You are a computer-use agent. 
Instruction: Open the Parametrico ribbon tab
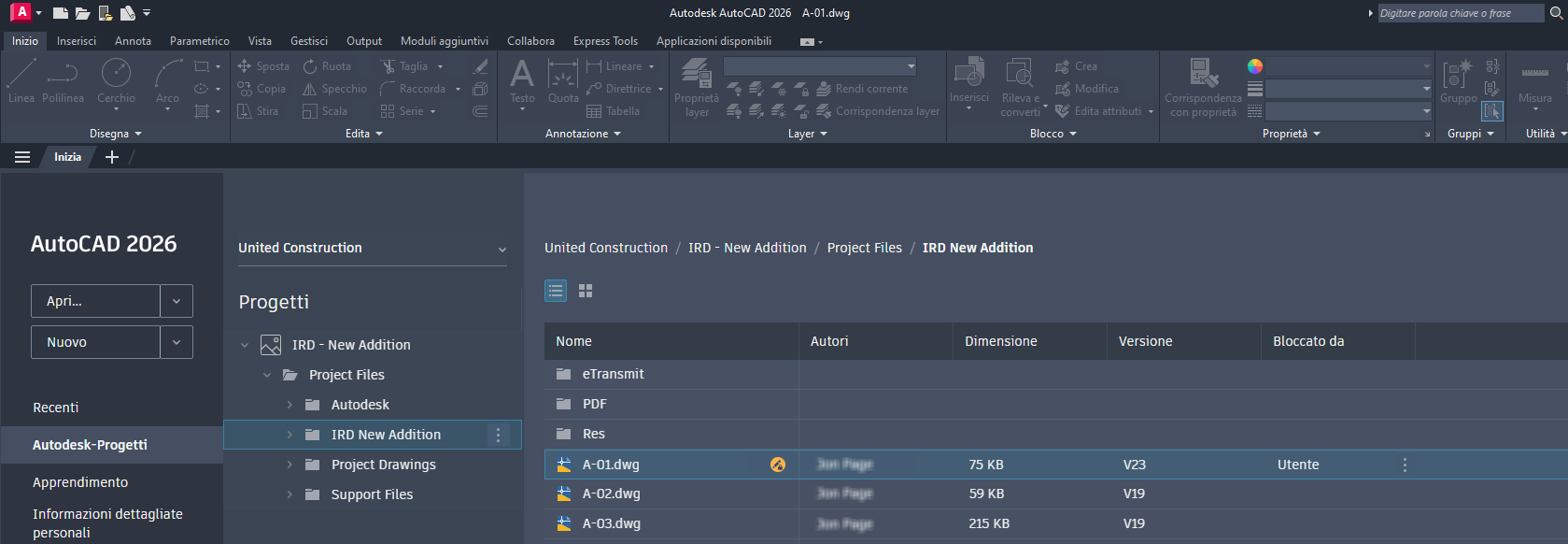200,41
